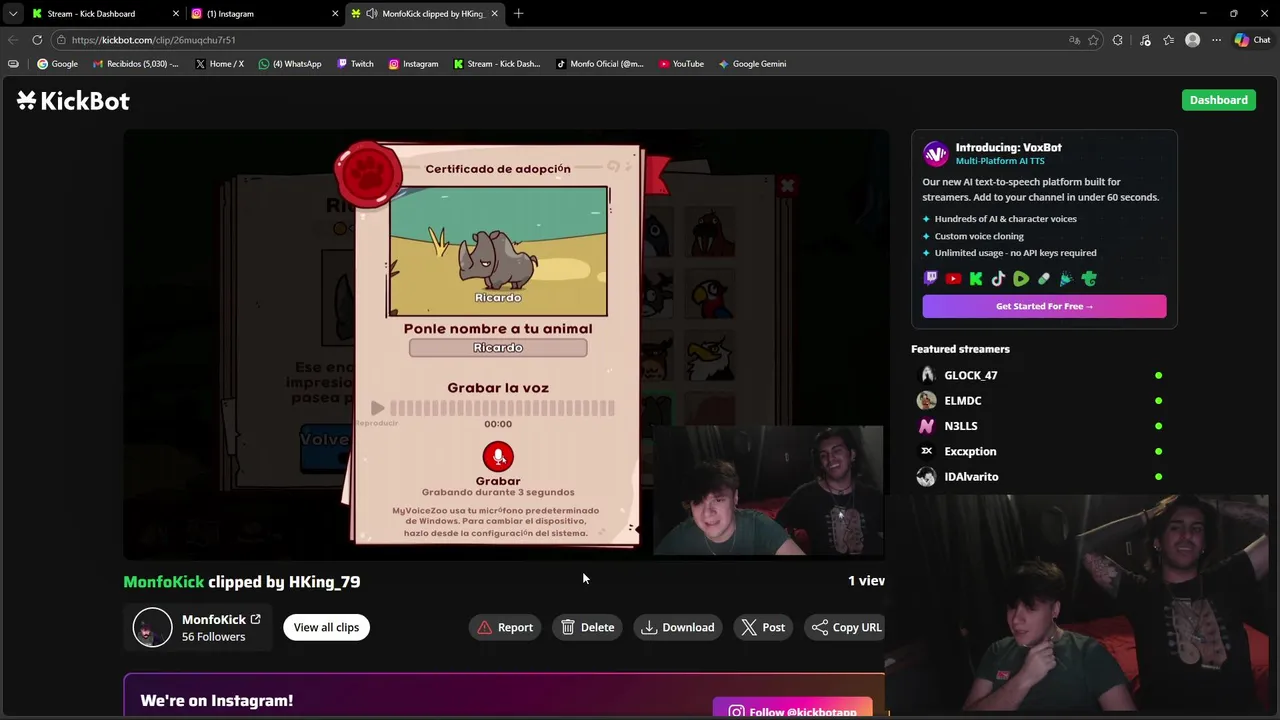The height and width of the screenshot is (720, 1280).
Task: Open the tab search dropdown arrow
Action: [x=13, y=14]
